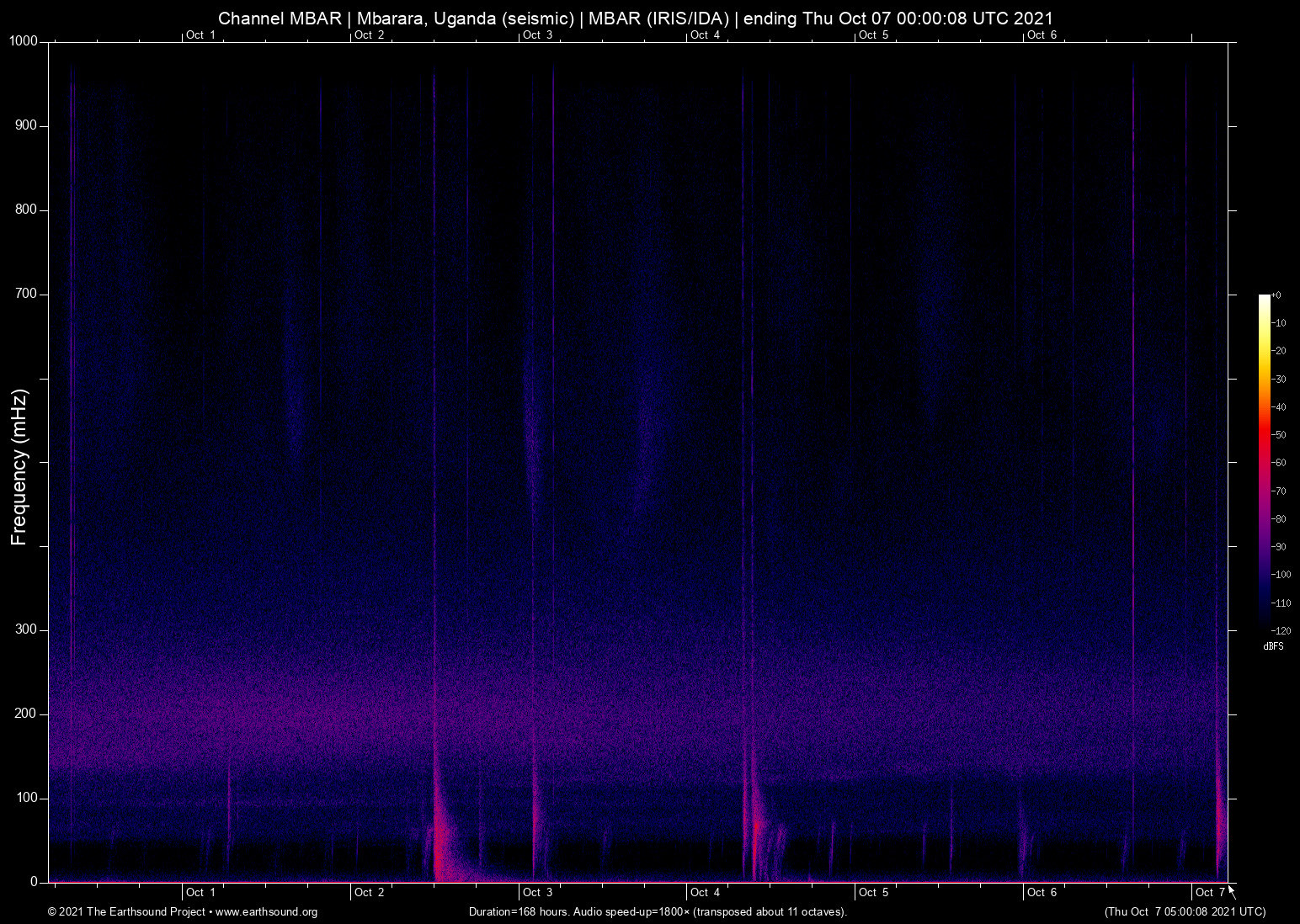Click the 300 mHz axis tick
Viewport: 1300px width, 924px height.
pyautogui.click(x=25, y=629)
